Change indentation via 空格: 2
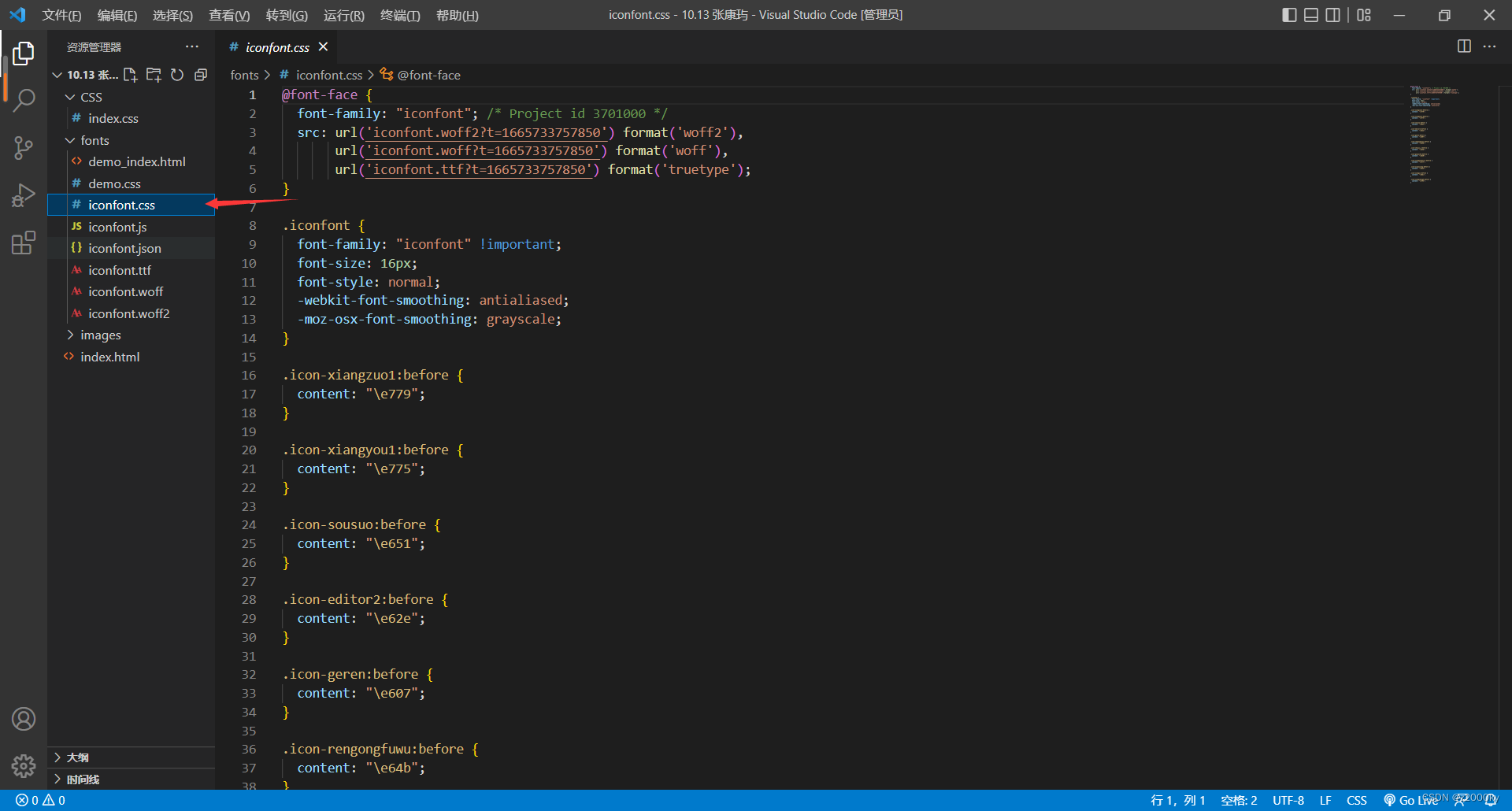This screenshot has width=1512, height=811. pyautogui.click(x=1239, y=800)
